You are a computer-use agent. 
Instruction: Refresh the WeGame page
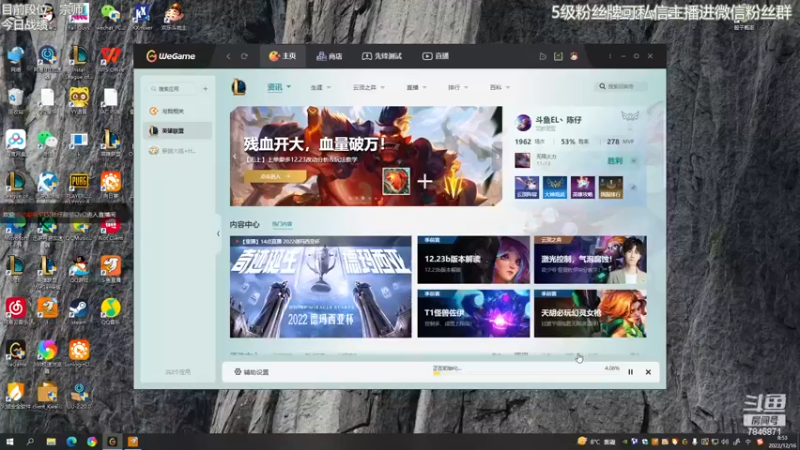[x=244, y=56]
